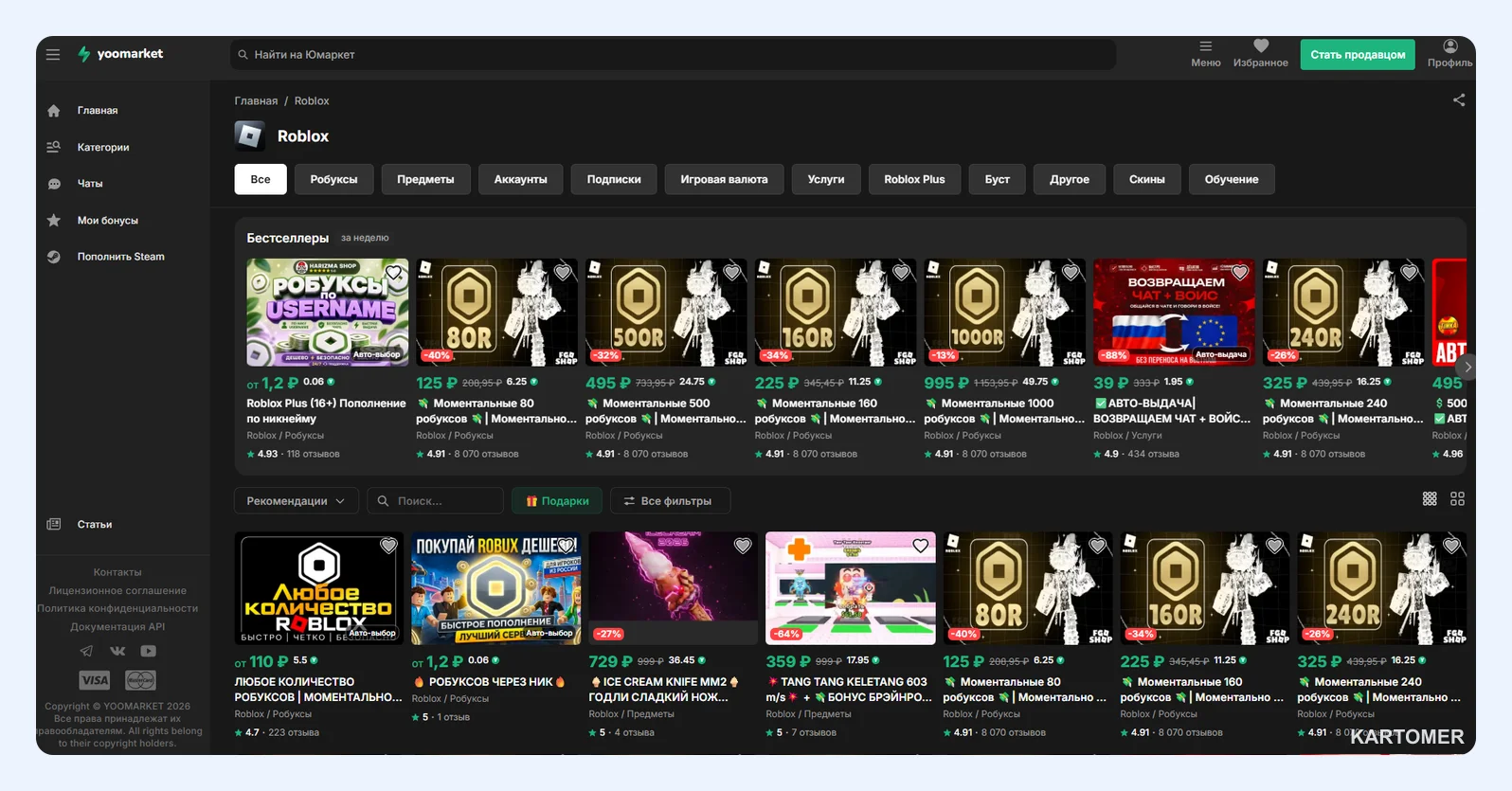Viewport: 1512px width, 791px height.
Task: Open Категории in the sidebar
Action: pos(102,147)
